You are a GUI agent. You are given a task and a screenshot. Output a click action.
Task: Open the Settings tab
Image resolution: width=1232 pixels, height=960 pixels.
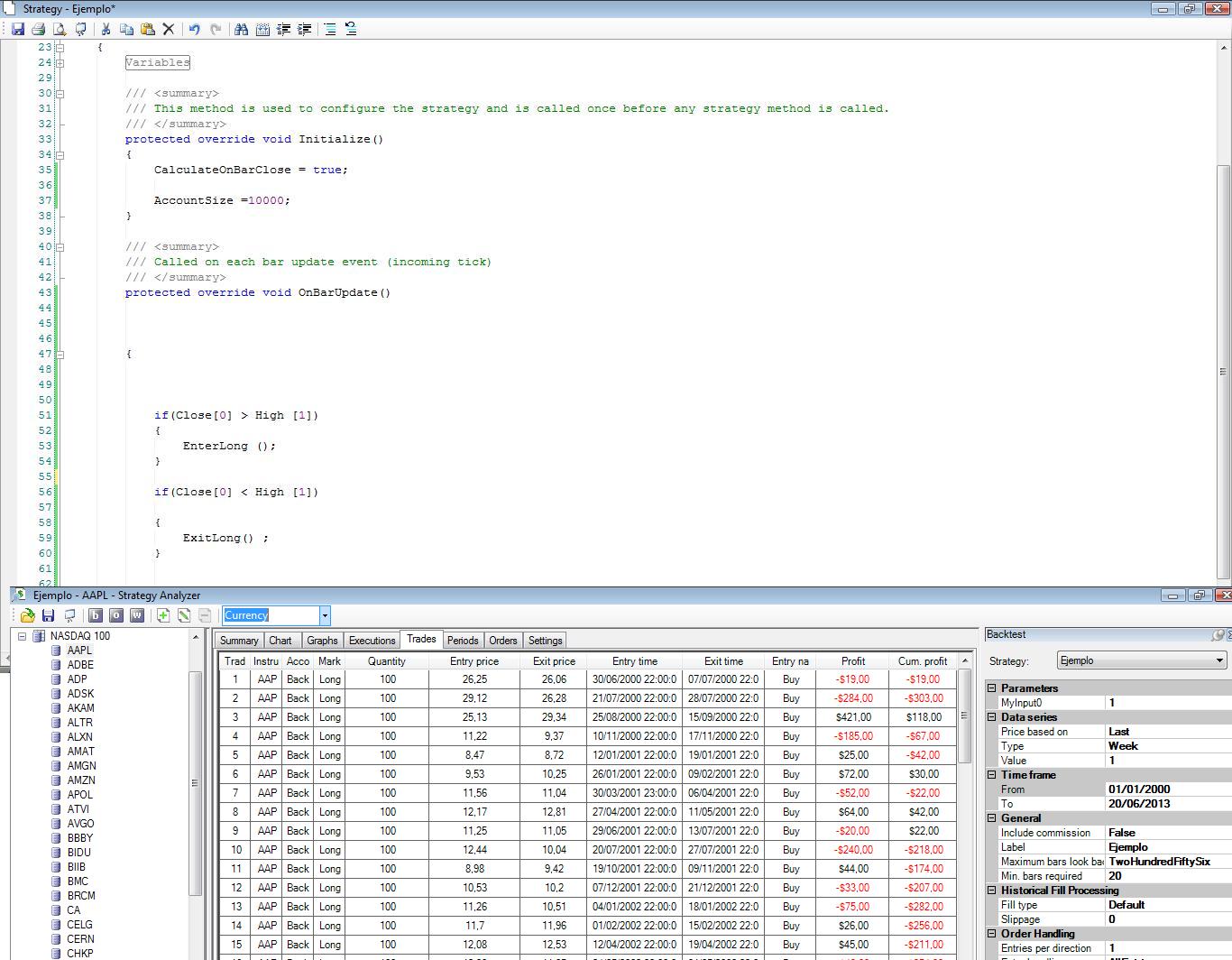[545, 641]
